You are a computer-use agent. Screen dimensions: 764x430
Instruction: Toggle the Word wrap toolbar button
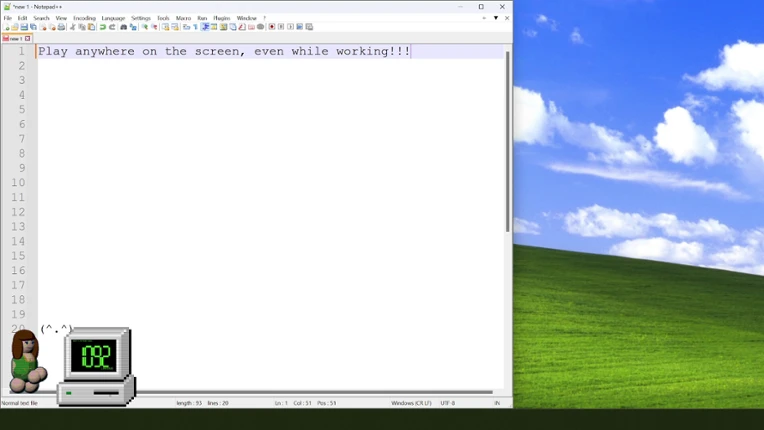pos(186,27)
